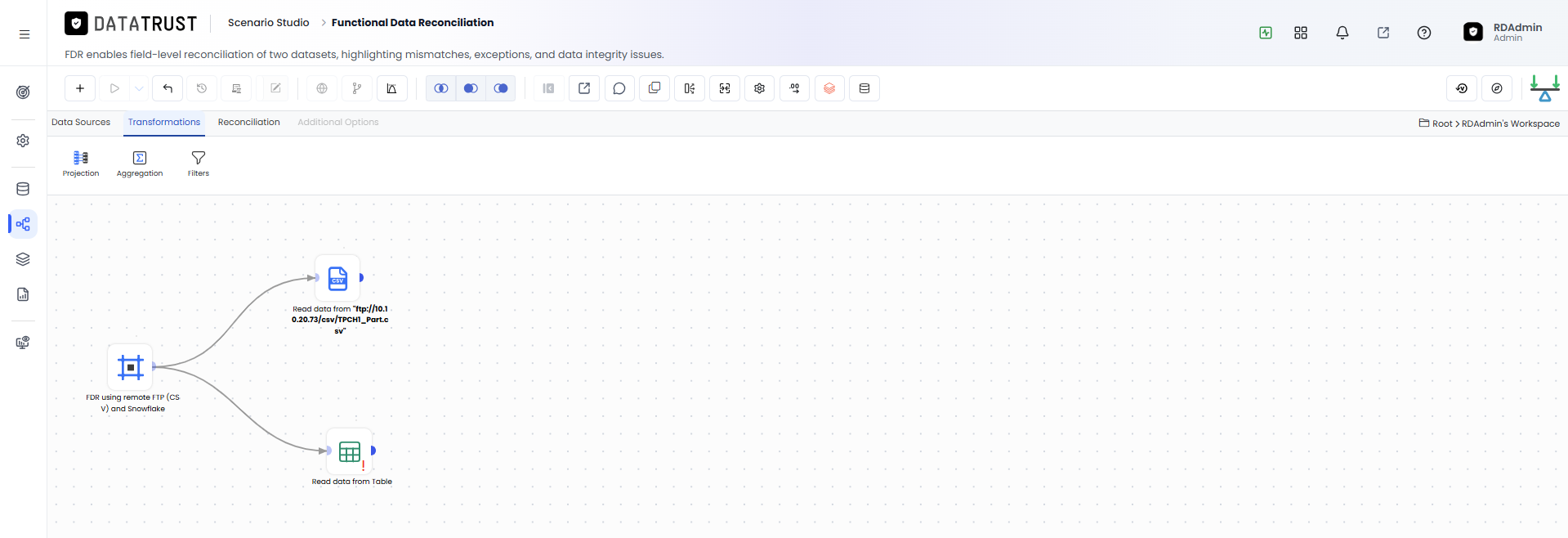This screenshot has height=538, width=1568.
Task: Open the notifications bell
Action: click(x=1342, y=33)
